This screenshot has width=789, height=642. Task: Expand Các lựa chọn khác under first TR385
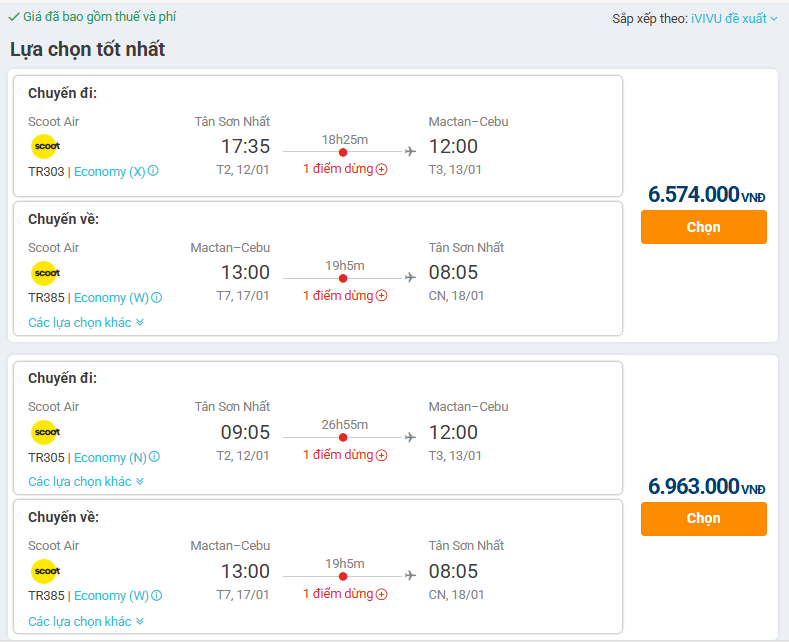pos(86,322)
